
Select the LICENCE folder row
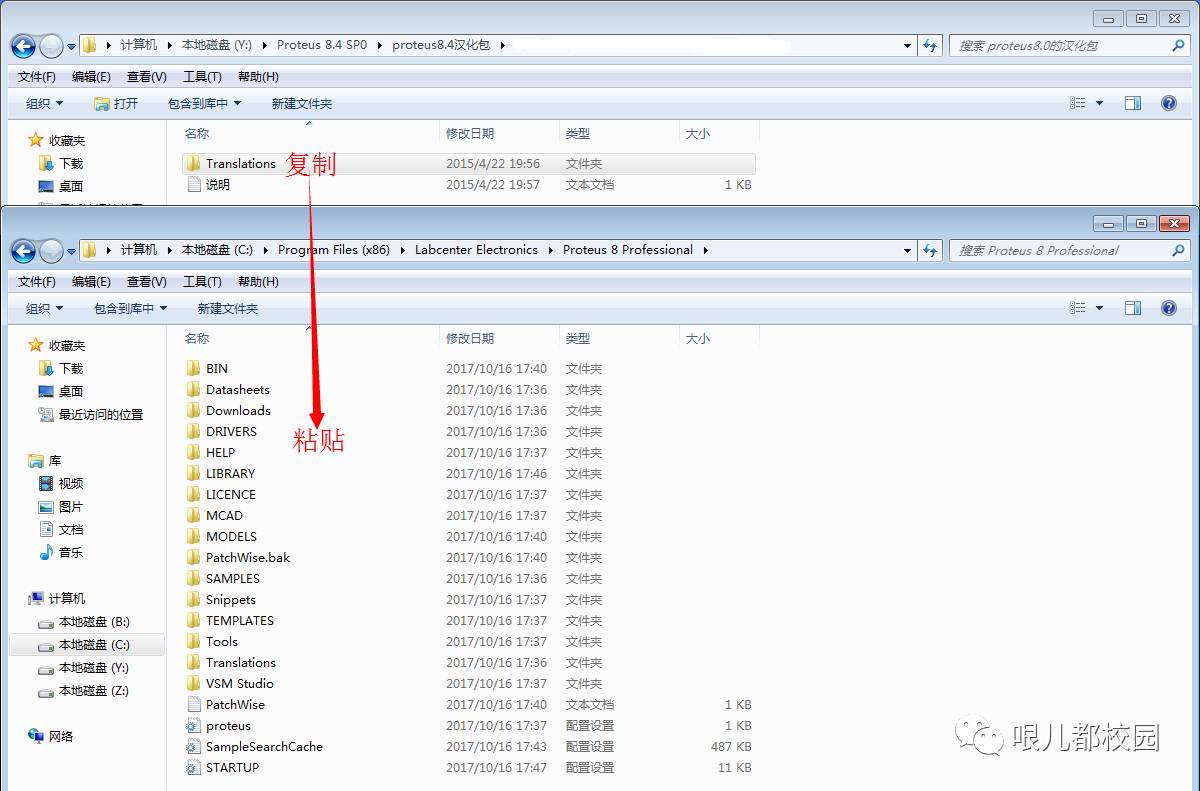click(468, 494)
